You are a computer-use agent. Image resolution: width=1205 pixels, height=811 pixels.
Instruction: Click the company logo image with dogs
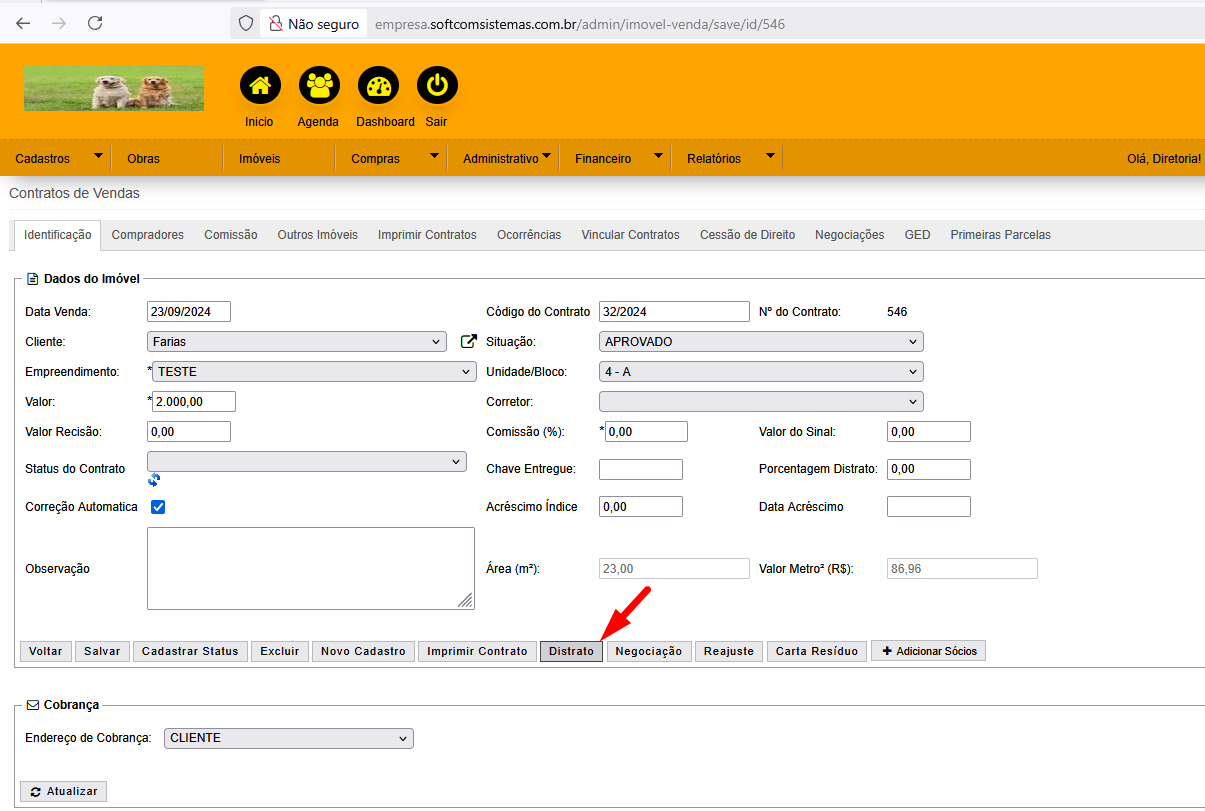(x=114, y=88)
